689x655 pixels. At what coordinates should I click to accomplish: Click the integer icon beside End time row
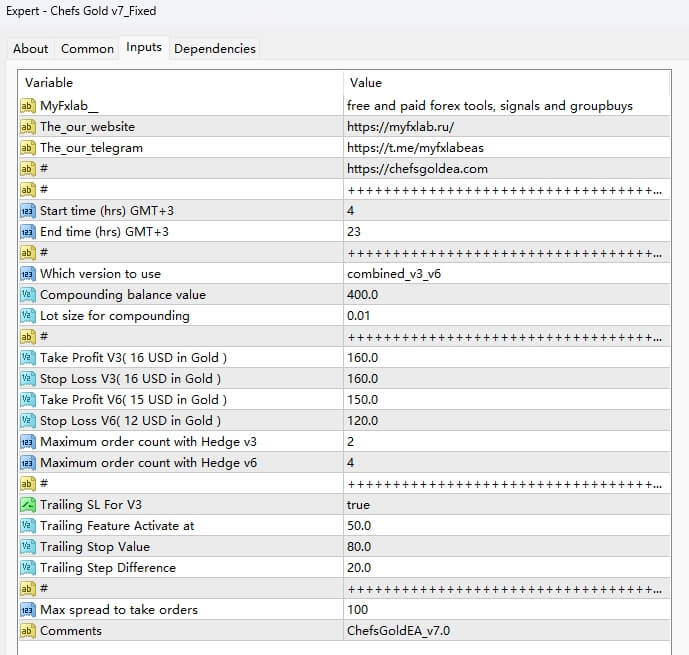[x=28, y=232]
